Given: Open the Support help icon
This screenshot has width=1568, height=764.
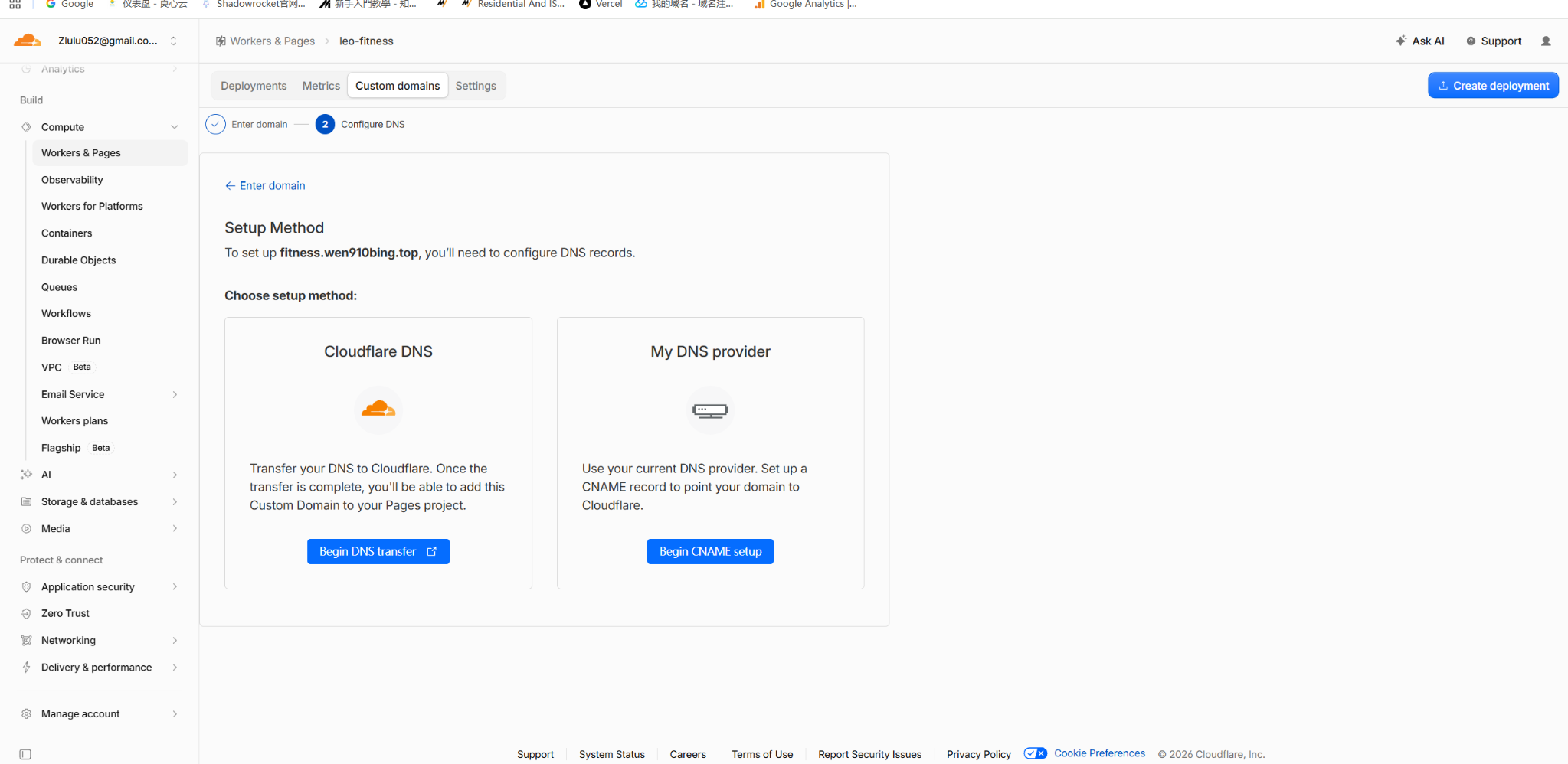Looking at the screenshot, I should coord(1471,41).
